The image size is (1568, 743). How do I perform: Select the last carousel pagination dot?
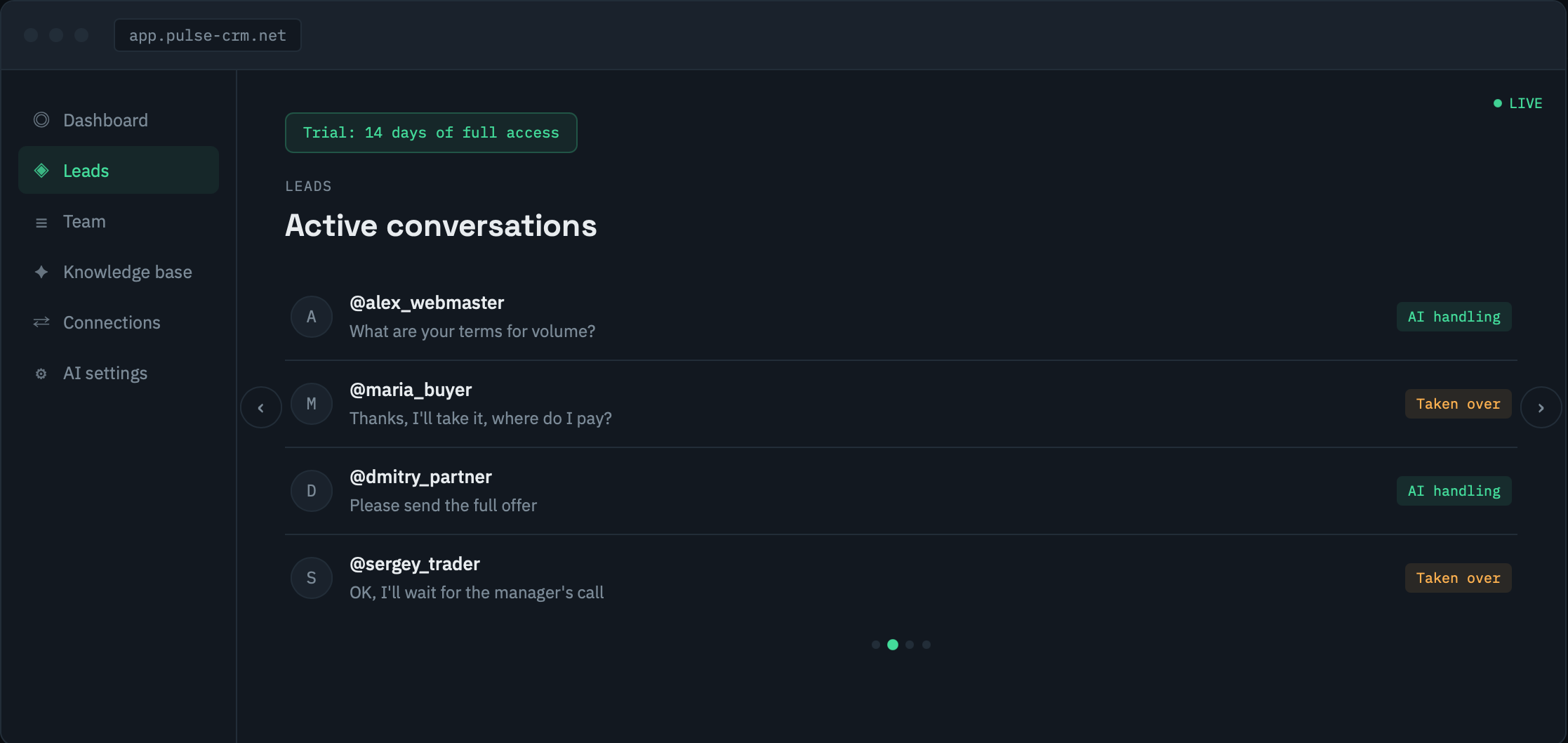(x=926, y=645)
